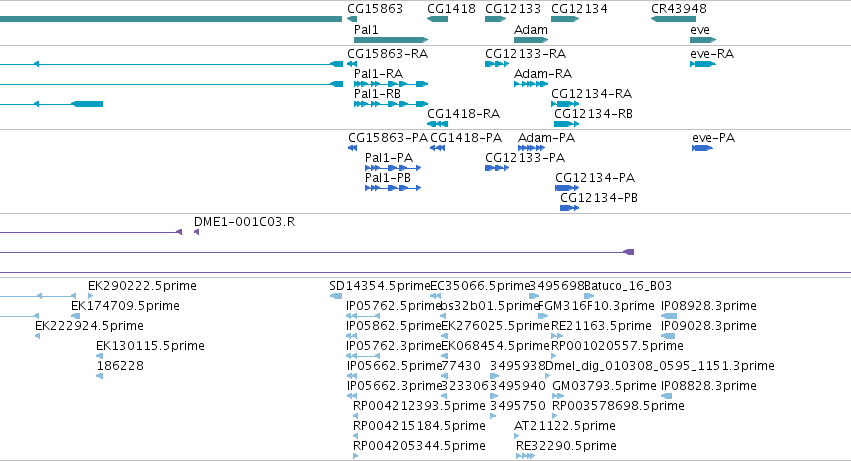Select the teal CR43948 gene arrow glyph
The image size is (851, 461).
coord(674,19)
